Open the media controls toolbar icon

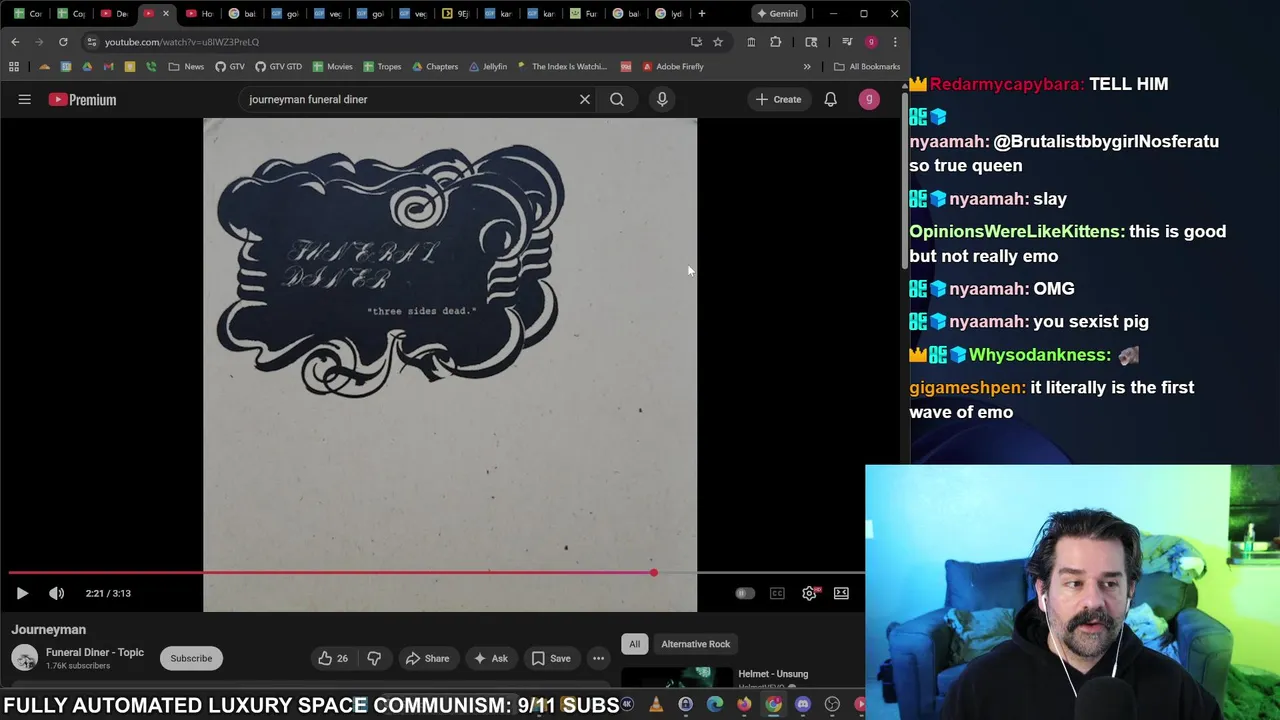(847, 42)
